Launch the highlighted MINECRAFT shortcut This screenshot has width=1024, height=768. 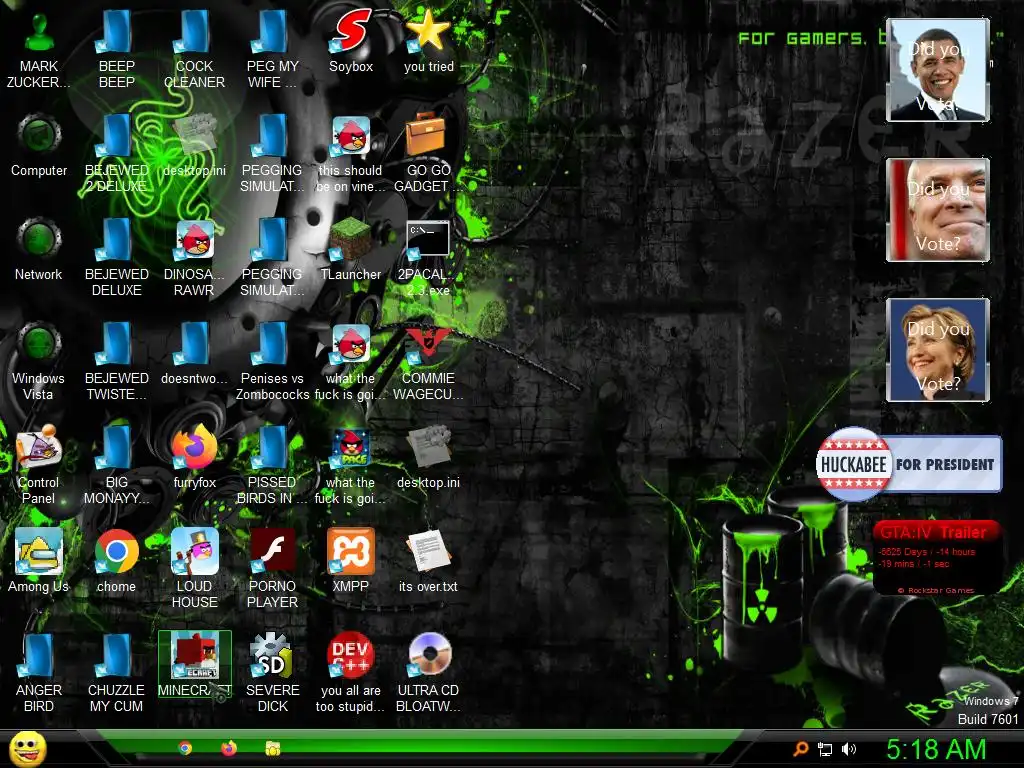tap(195, 665)
